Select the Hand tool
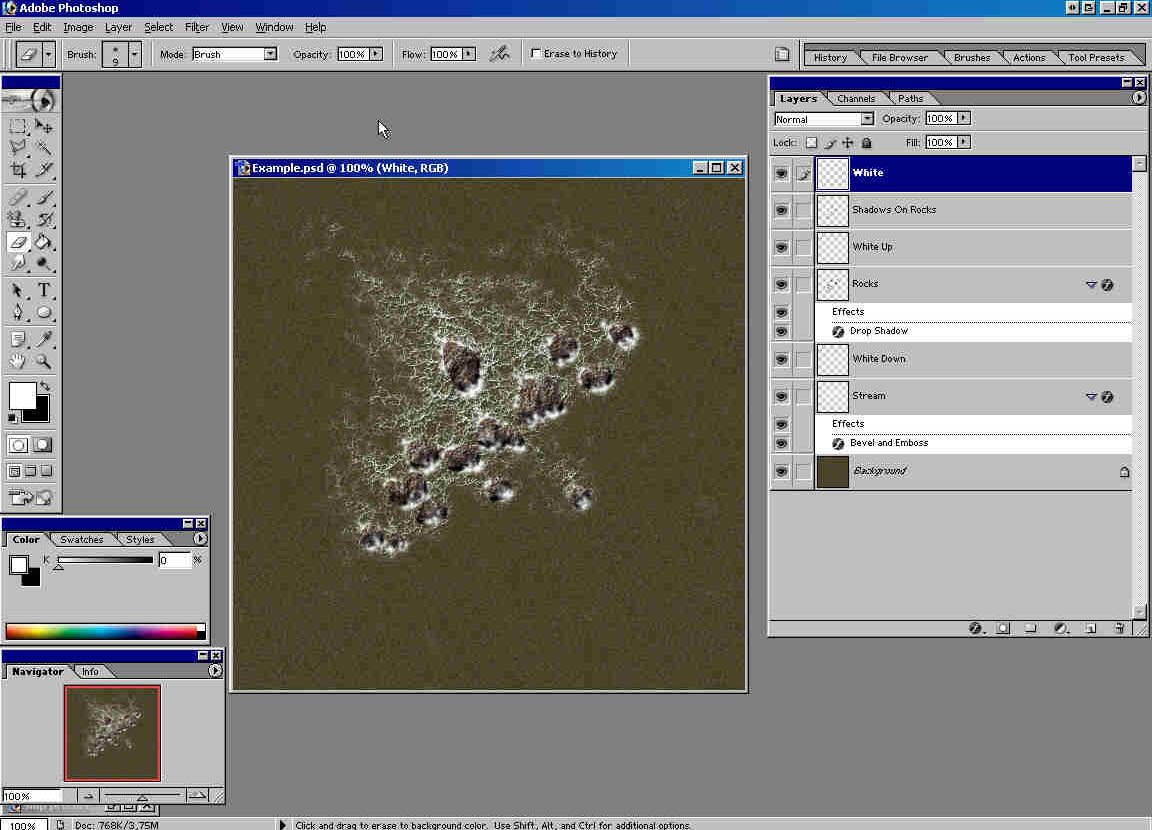Screen dimensions: 1152x830 (18, 362)
